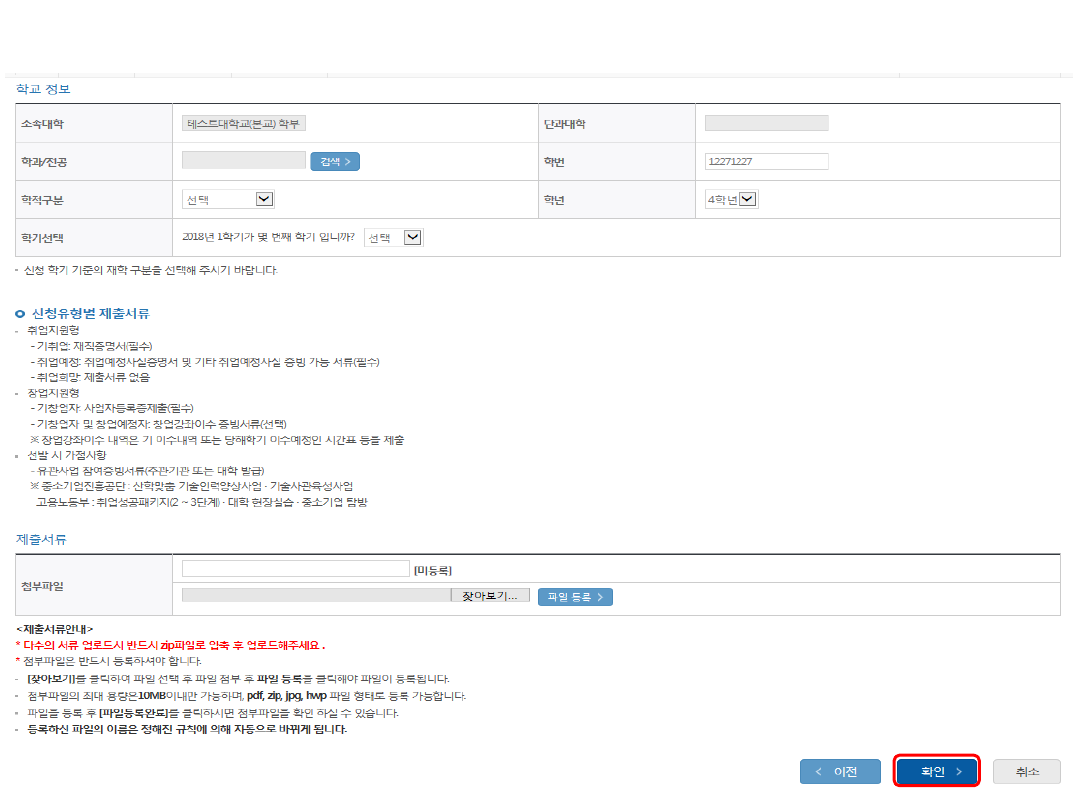Go back with the 이전 button
The image size is (1080, 810).
pyautogui.click(x=840, y=772)
